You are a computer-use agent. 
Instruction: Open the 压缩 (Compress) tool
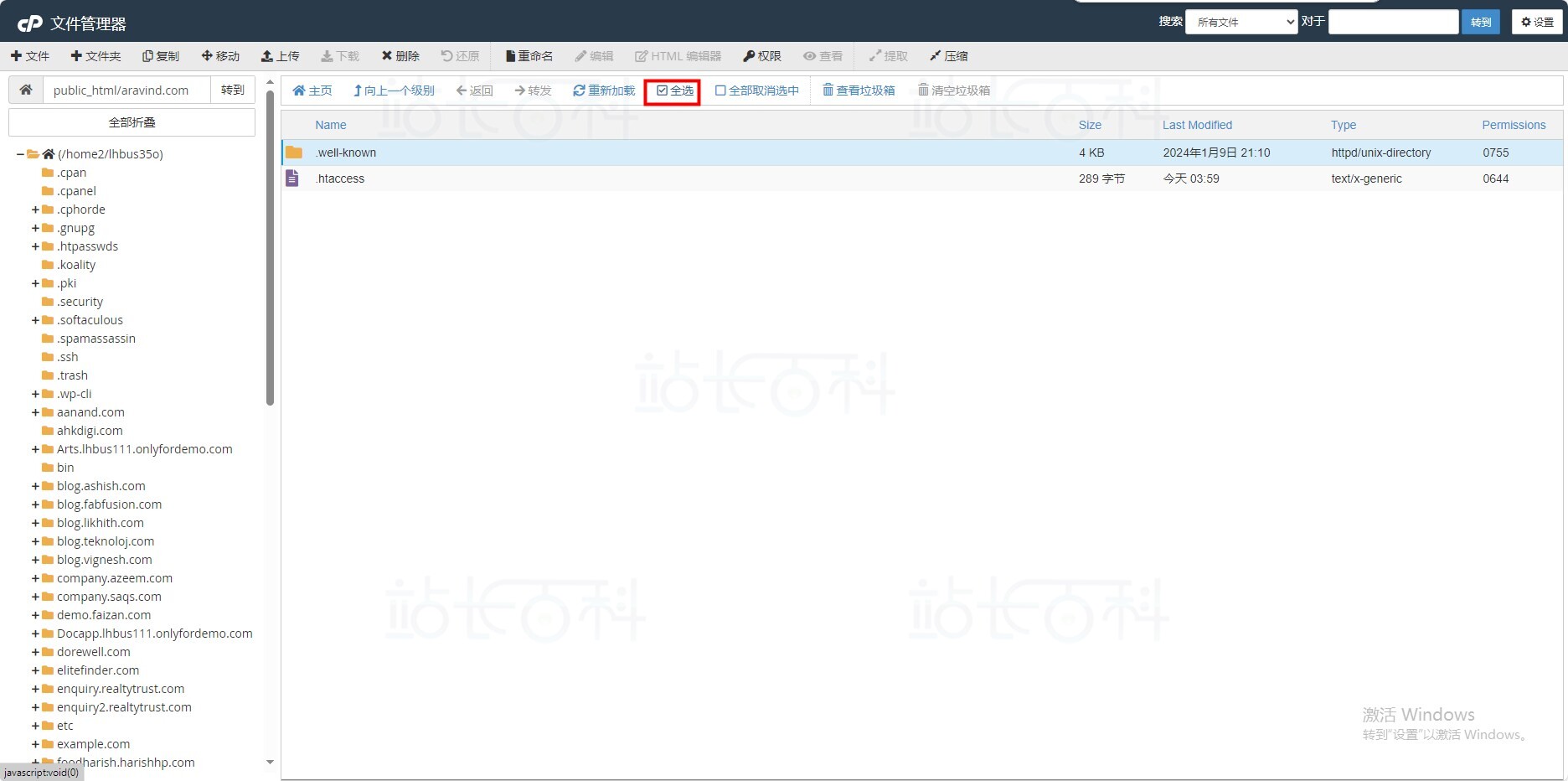point(948,55)
